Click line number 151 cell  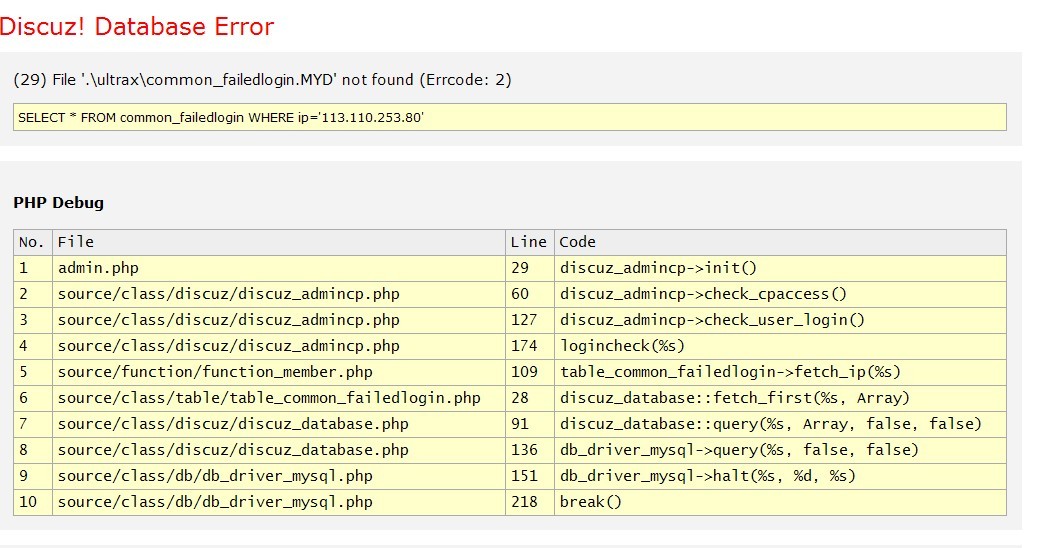(x=530, y=477)
